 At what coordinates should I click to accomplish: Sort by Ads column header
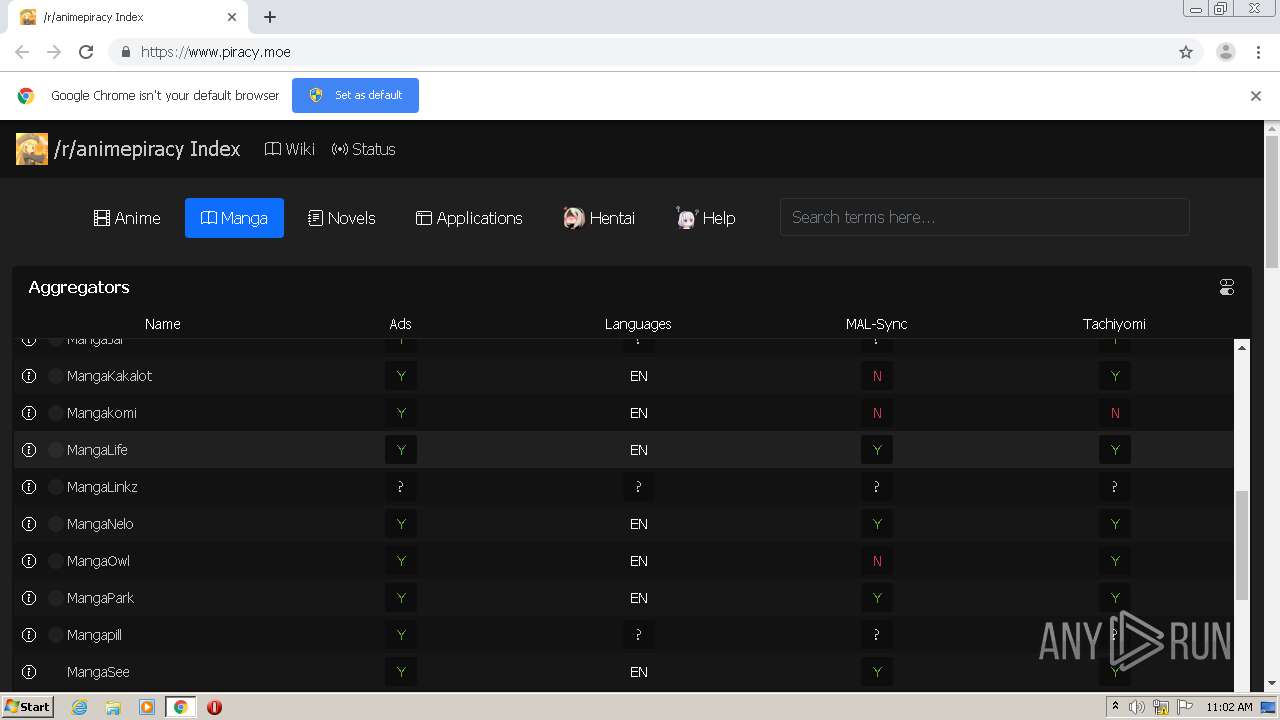click(400, 324)
